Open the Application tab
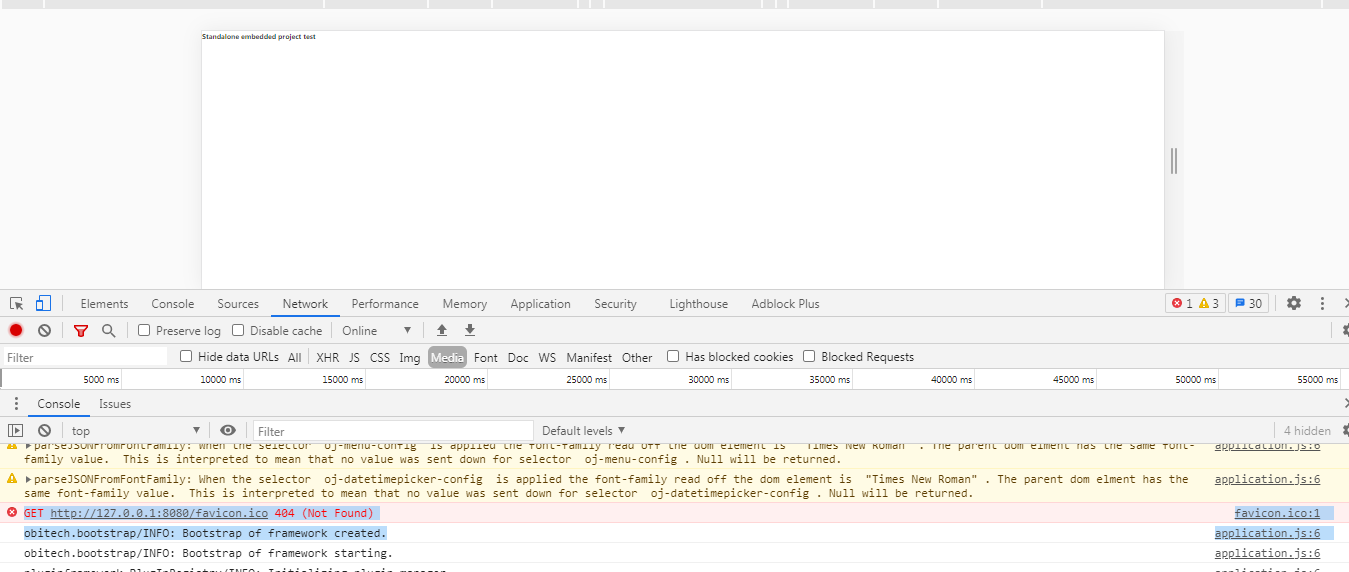 (x=540, y=304)
